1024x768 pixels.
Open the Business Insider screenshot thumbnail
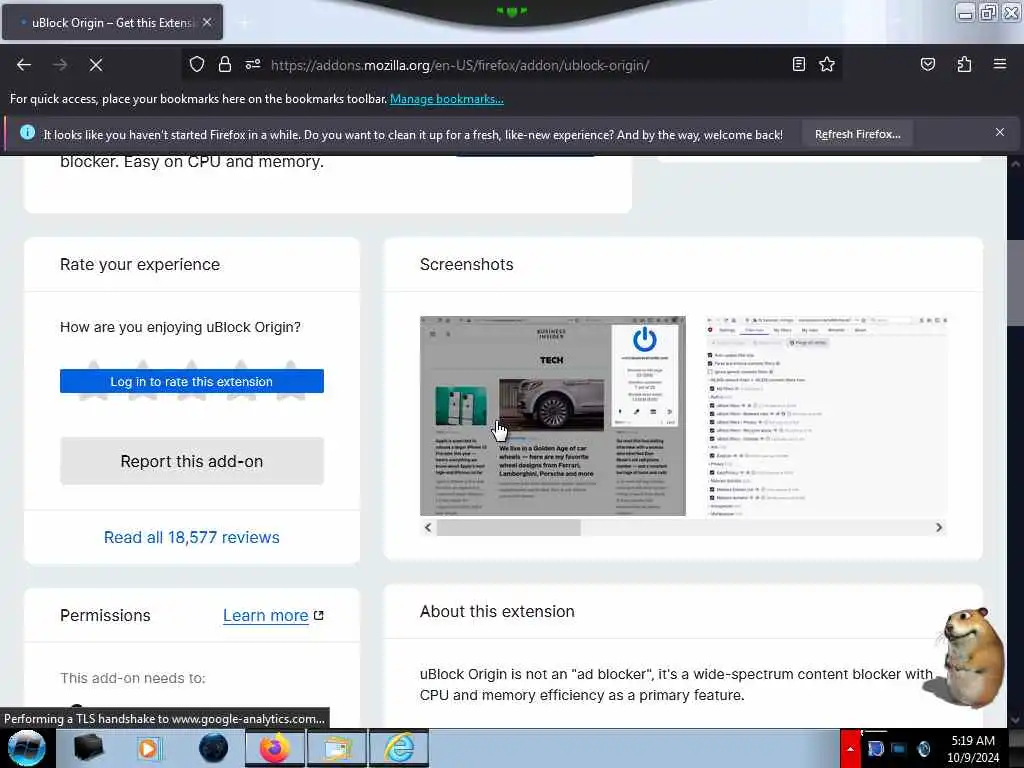pos(552,416)
